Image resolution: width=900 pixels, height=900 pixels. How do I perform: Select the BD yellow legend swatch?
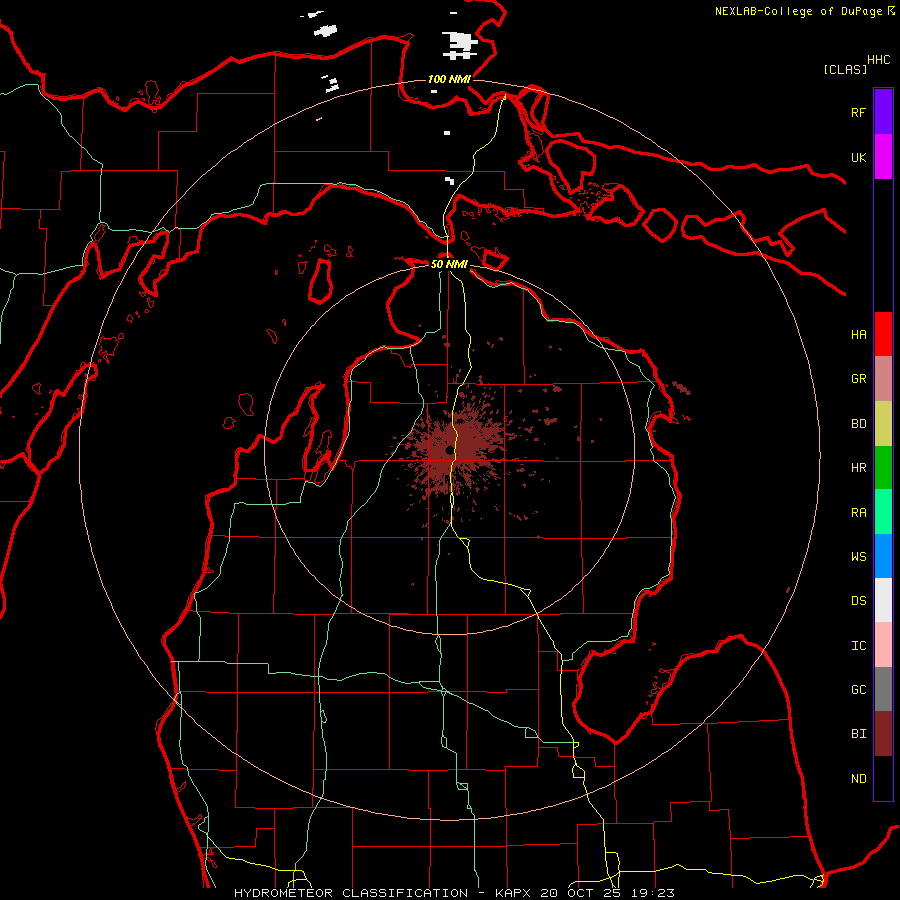(x=883, y=424)
